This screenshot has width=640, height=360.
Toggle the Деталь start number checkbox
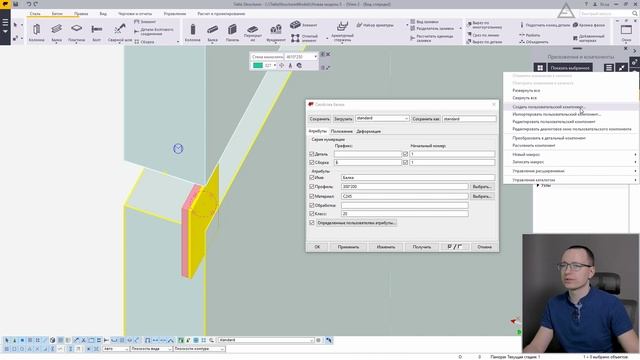point(405,154)
